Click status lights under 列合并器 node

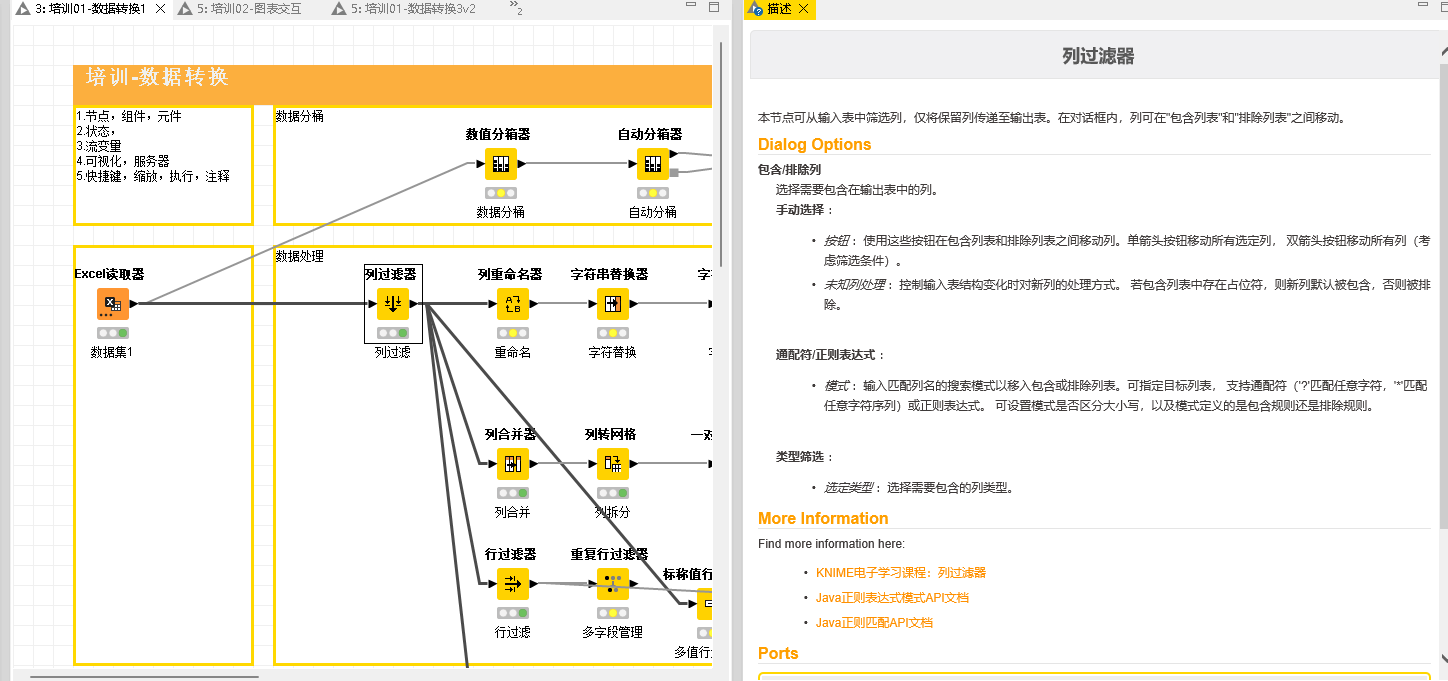click(x=513, y=493)
